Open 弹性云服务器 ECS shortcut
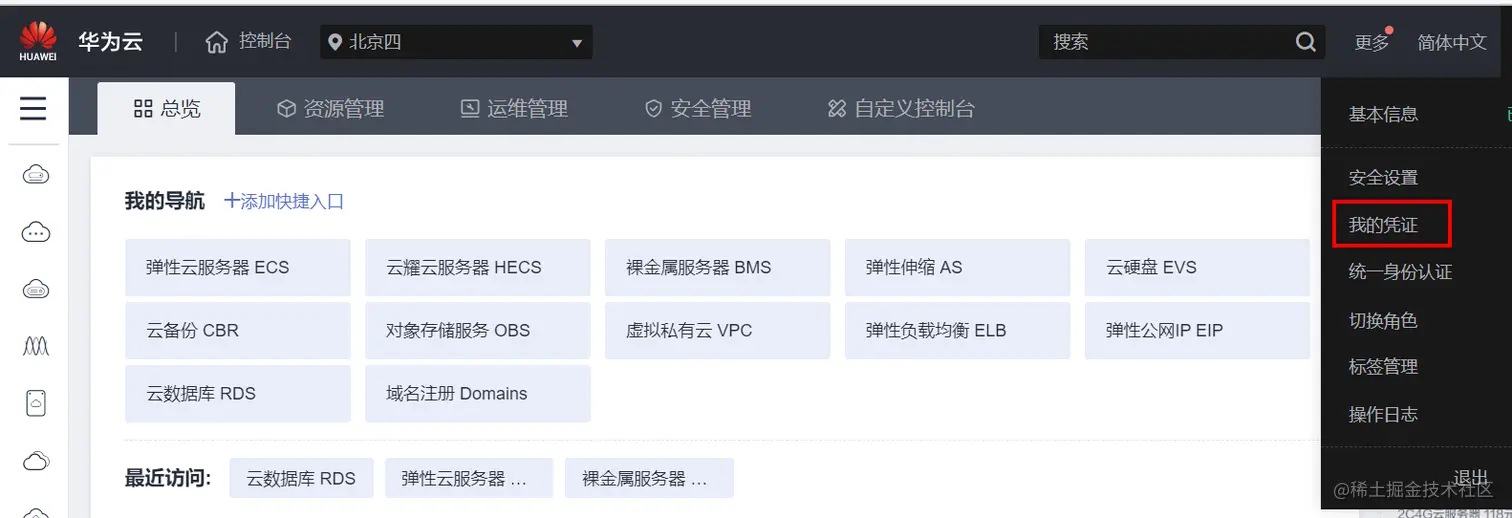The height and width of the screenshot is (518, 1512). pyautogui.click(x=238, y=267)
